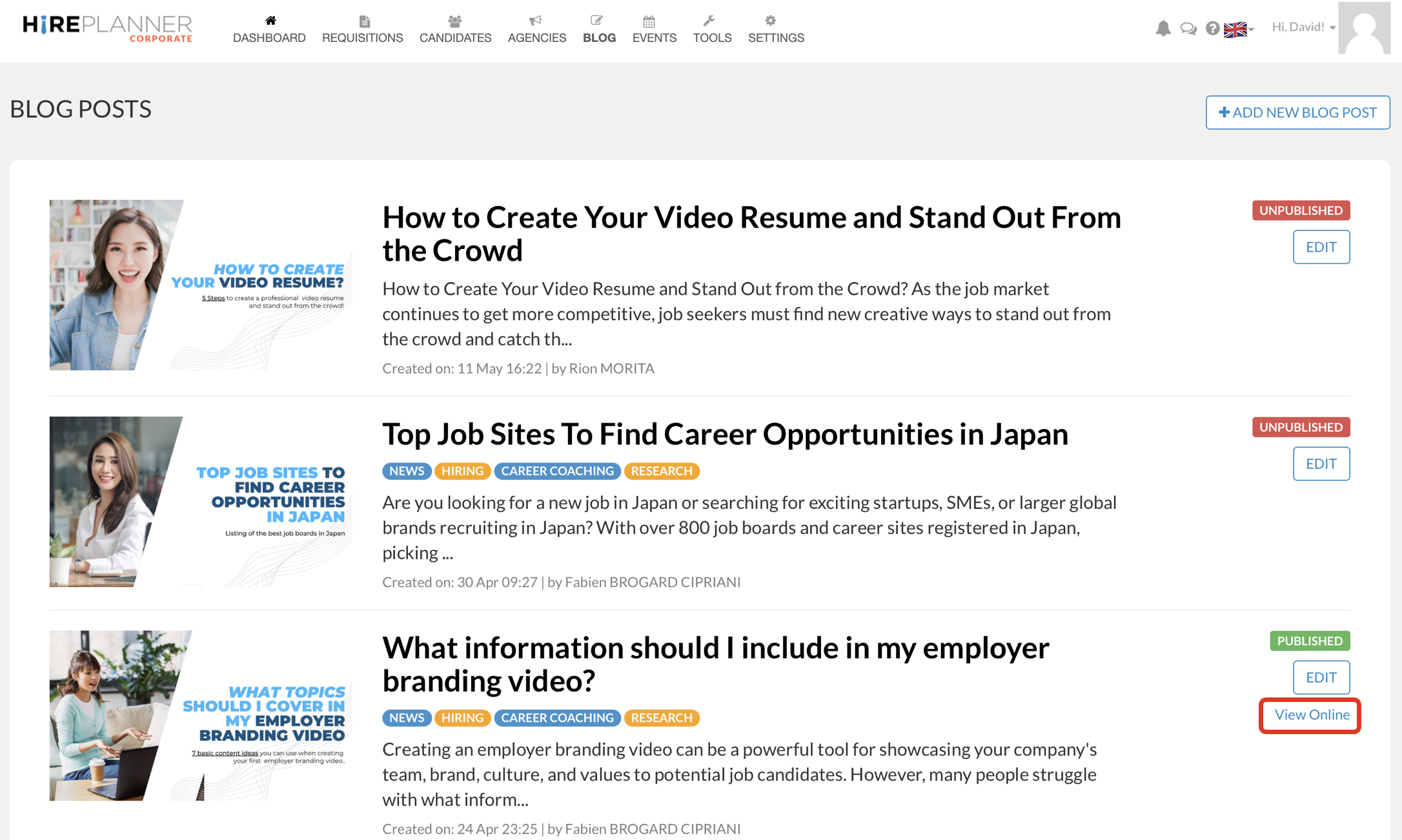Click EDIT on the video resume post
Image resolution: width=1402 pixels, height=840 pixels.
point(1321,247)
